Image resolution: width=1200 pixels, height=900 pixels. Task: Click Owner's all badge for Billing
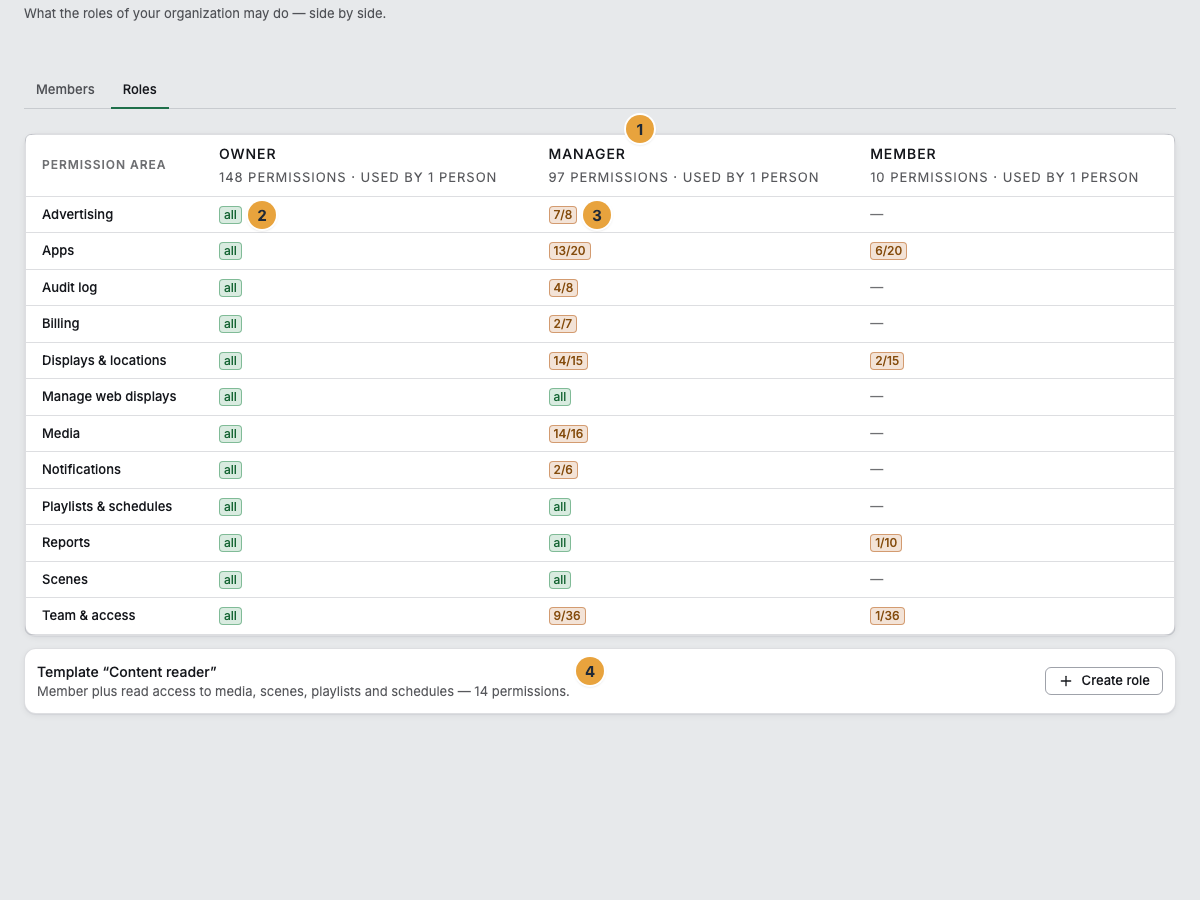point(230,324)
